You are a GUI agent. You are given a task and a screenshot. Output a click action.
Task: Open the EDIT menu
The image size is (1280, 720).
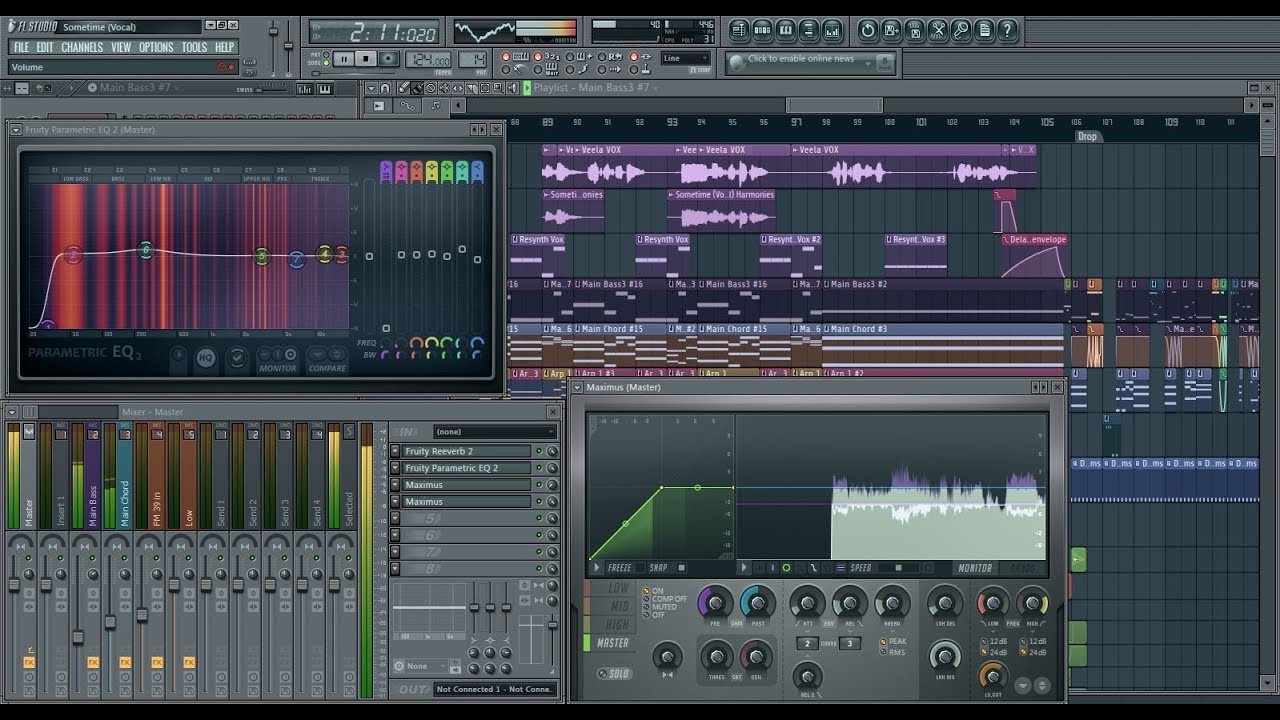click(45, 47)
